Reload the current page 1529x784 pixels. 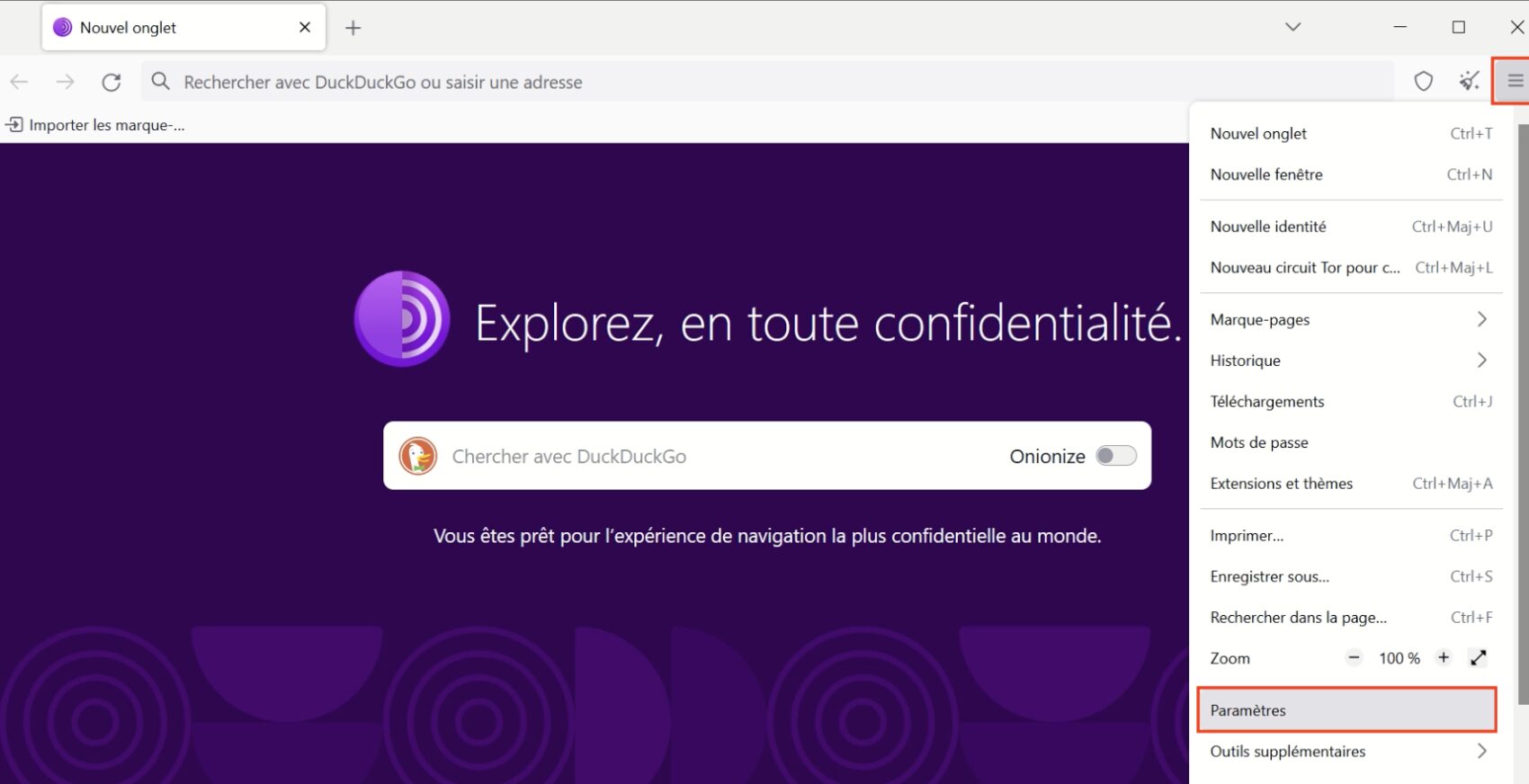click(x=112, y=82)
